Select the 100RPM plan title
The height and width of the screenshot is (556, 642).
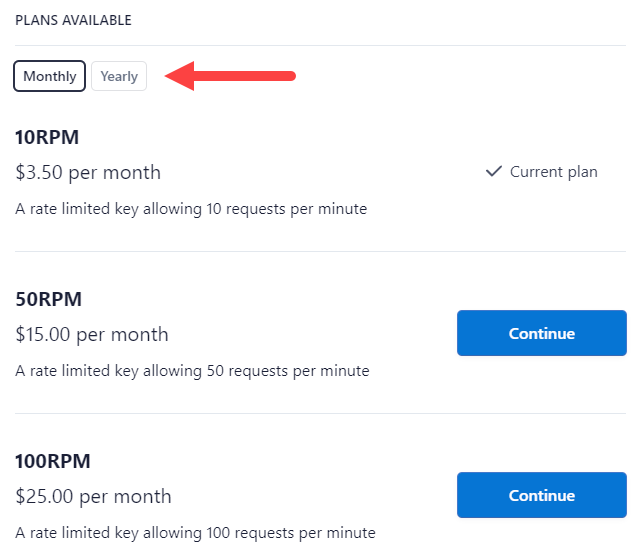(x=52, y=462)
